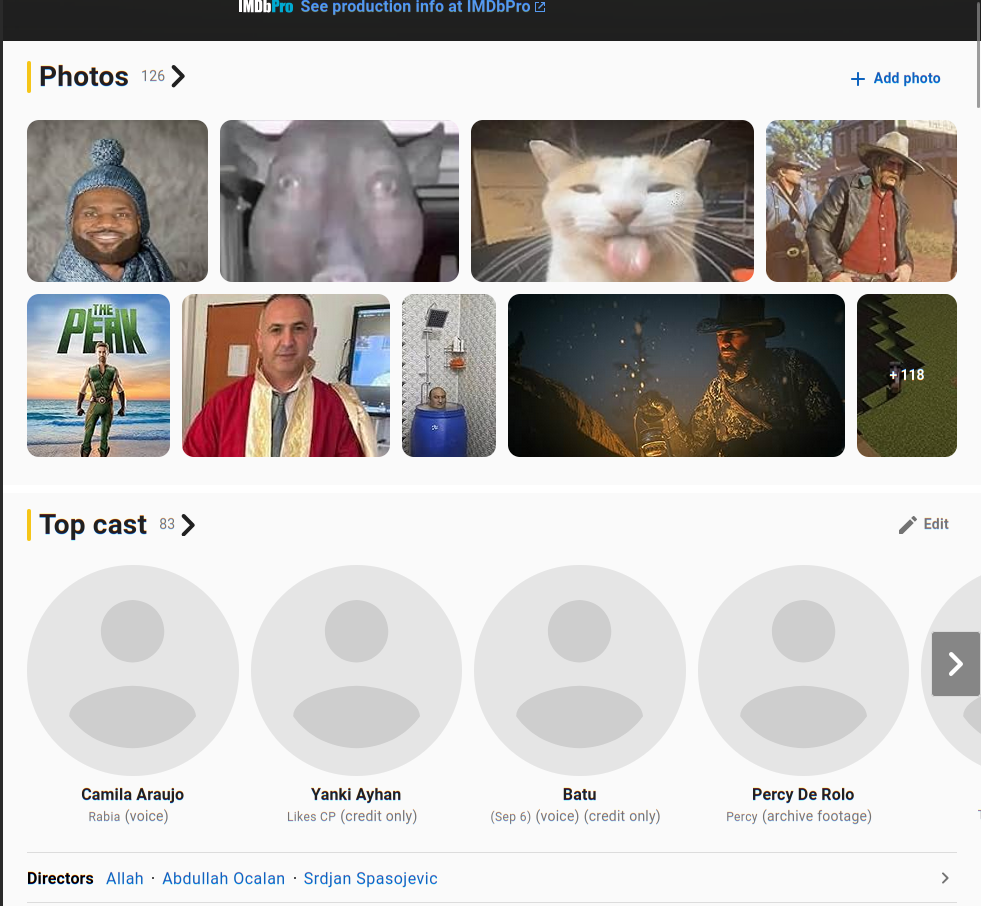Open Batu's avatar placeholder

click(579, 670)
